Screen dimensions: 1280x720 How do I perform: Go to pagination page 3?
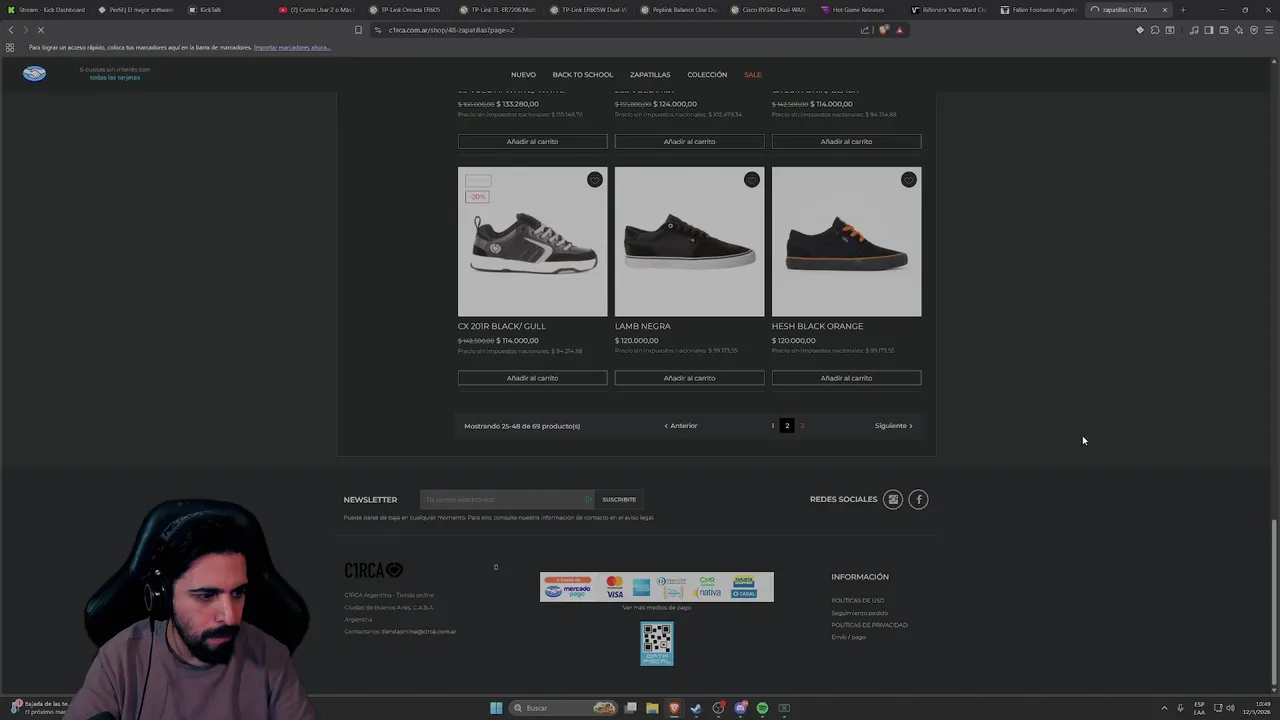[801, 426]
